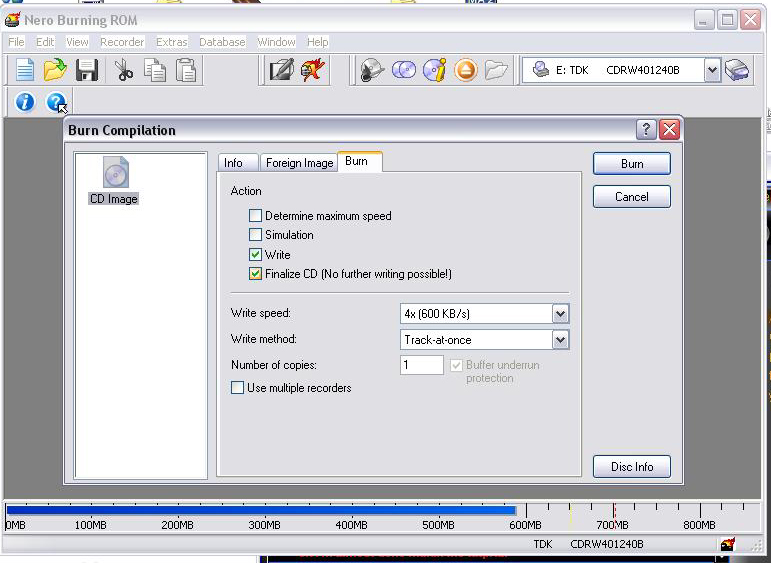Open the Window menu

point(276,42)
